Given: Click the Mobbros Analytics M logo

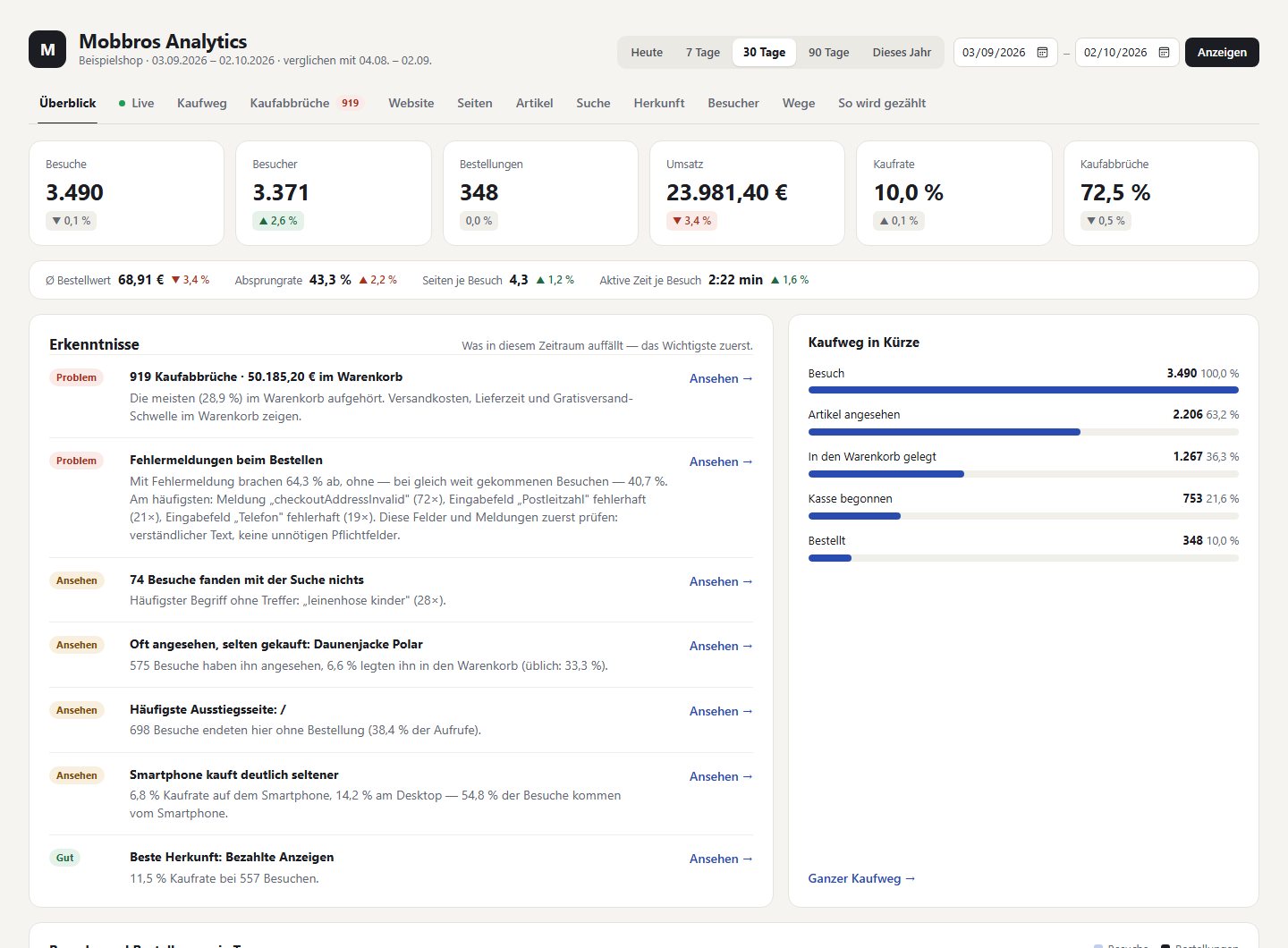Looking at the screenshot, I should point(47,49).
